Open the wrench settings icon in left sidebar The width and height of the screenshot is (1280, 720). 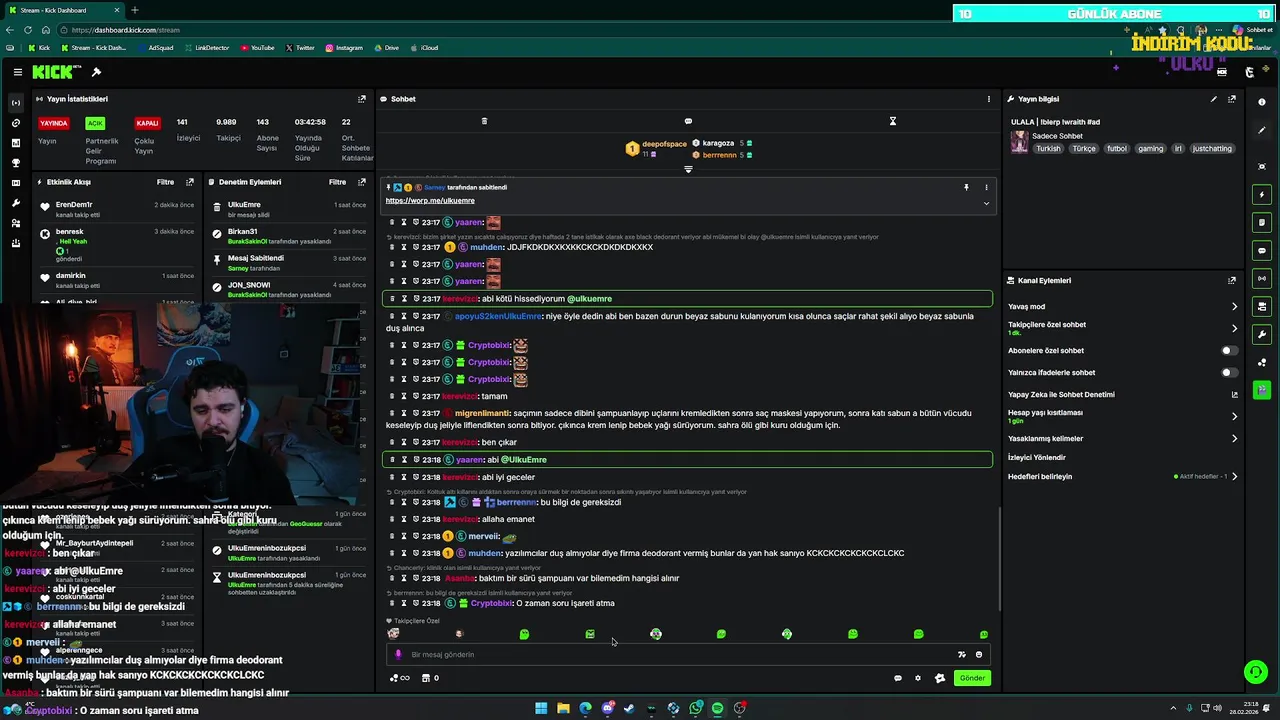coord(15,203)
